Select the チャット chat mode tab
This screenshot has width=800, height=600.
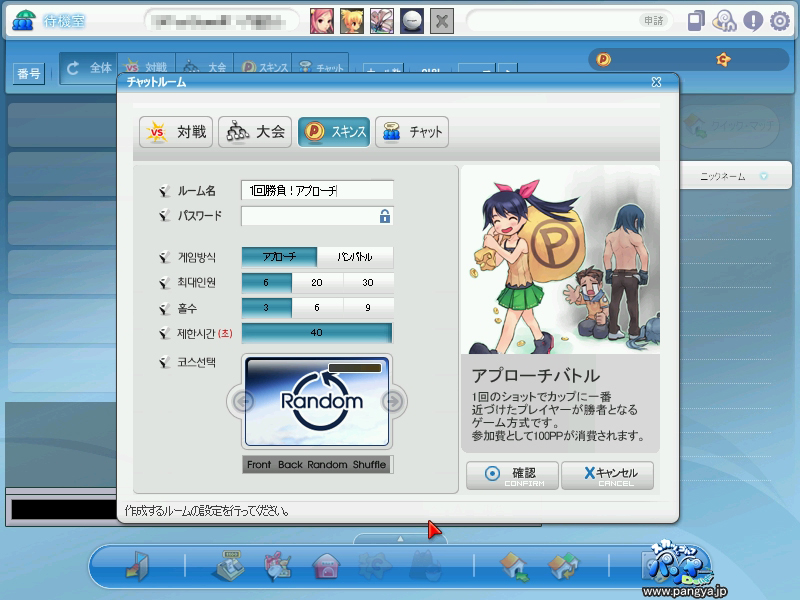pyautogui.click(x=412, y=132)
